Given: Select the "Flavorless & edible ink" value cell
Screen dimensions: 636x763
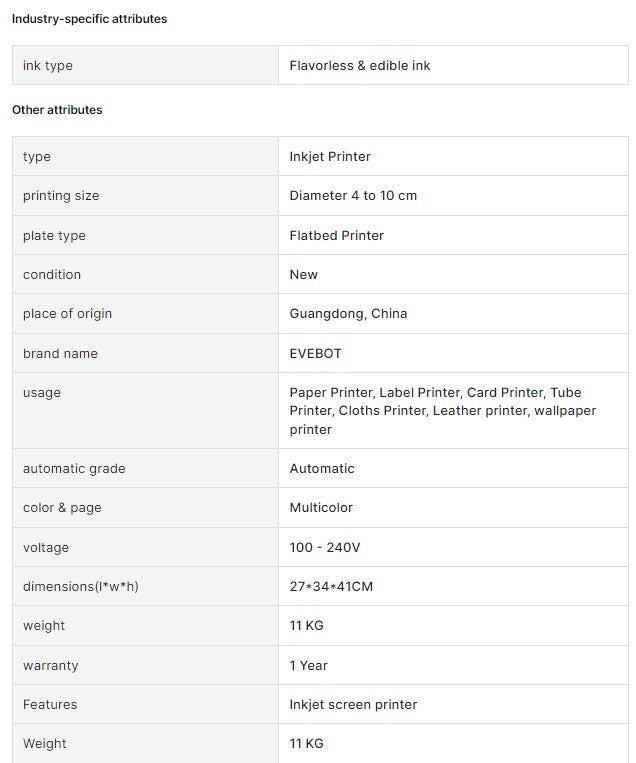Looking at the screenshot, I should 360,66.
